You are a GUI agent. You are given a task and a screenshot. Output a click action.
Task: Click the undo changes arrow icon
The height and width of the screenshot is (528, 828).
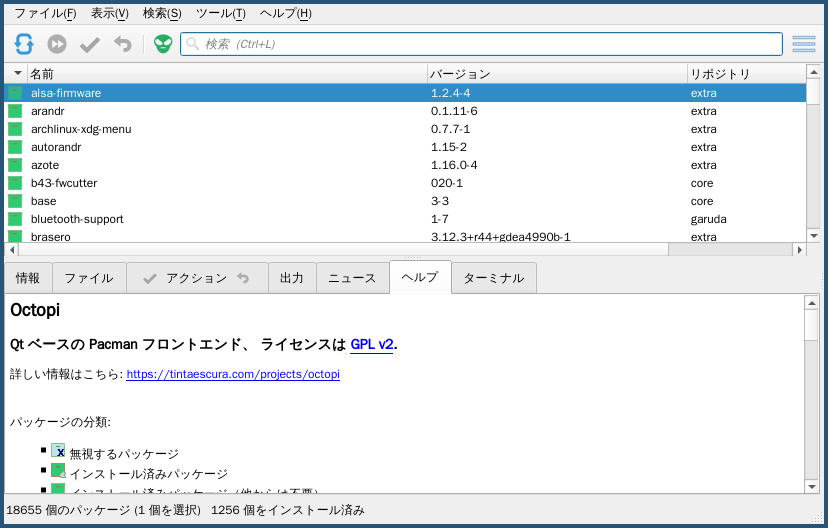coord(123,44)
